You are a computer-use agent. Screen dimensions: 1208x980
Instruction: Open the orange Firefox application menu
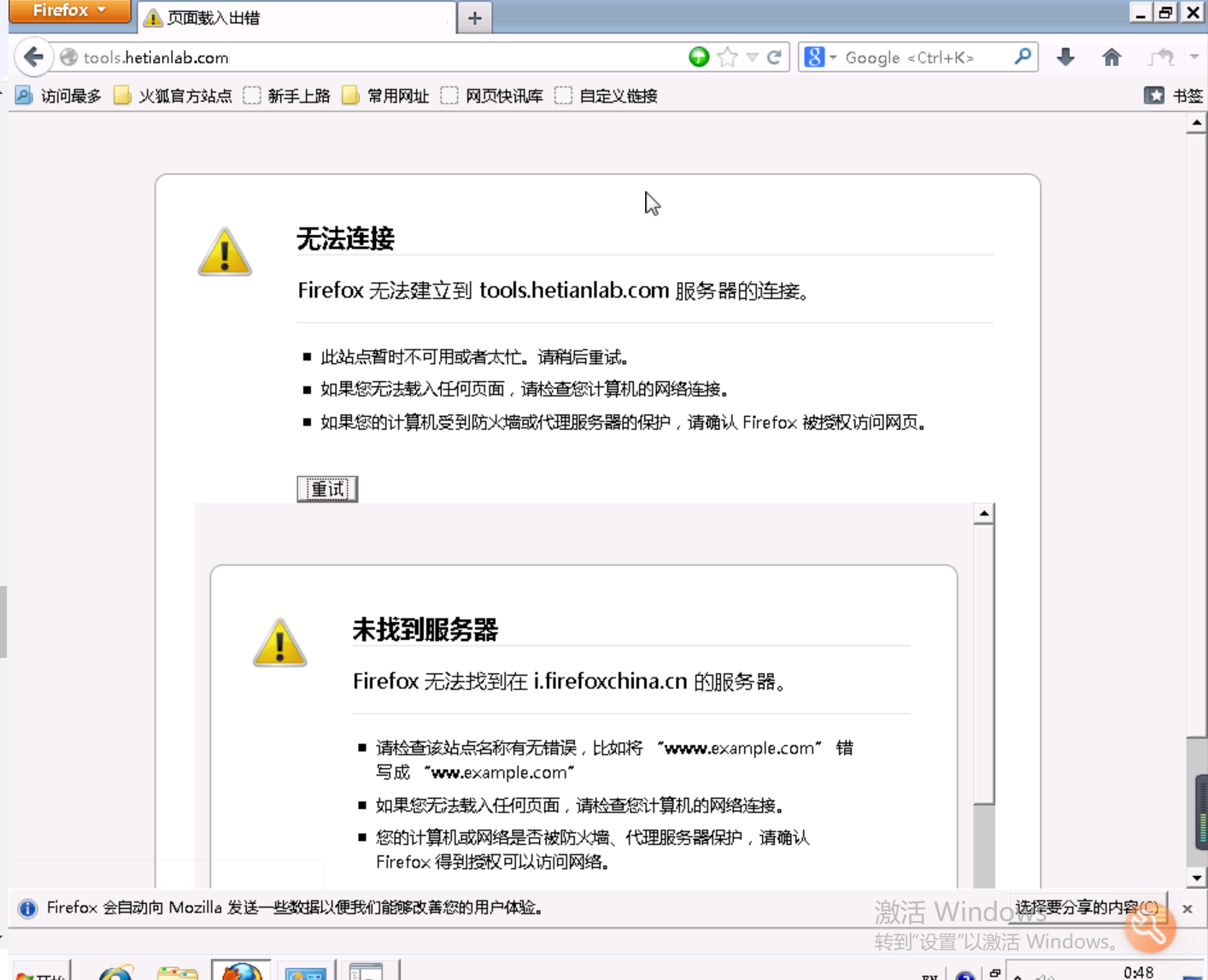69,11
